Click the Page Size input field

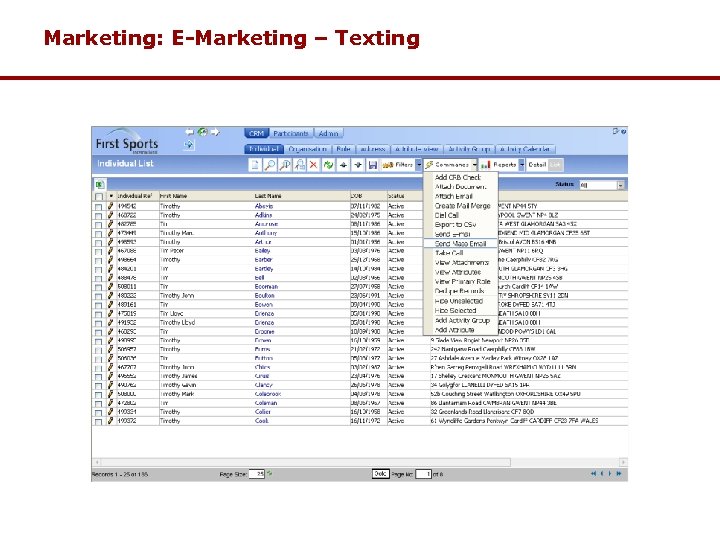click(x=257, y=473)
